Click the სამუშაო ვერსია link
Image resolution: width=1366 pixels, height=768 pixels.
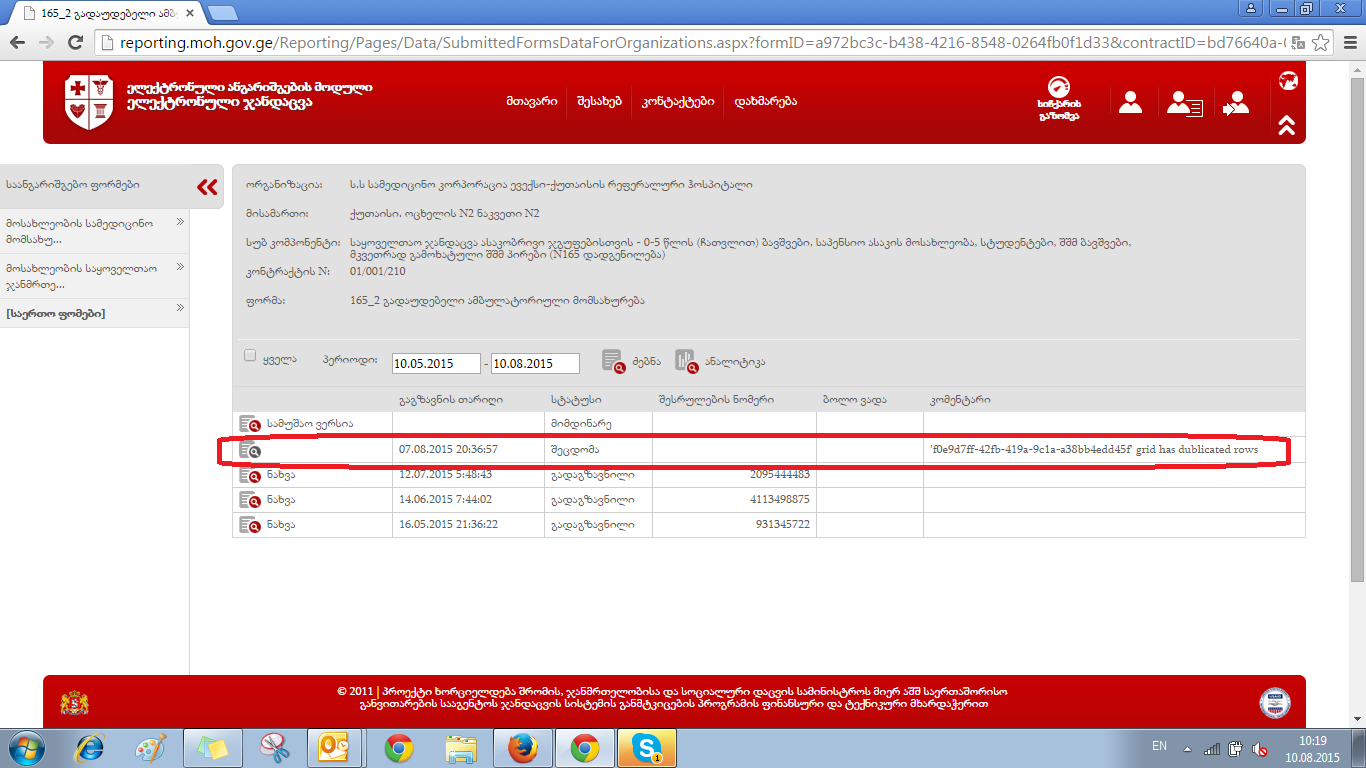310,424
